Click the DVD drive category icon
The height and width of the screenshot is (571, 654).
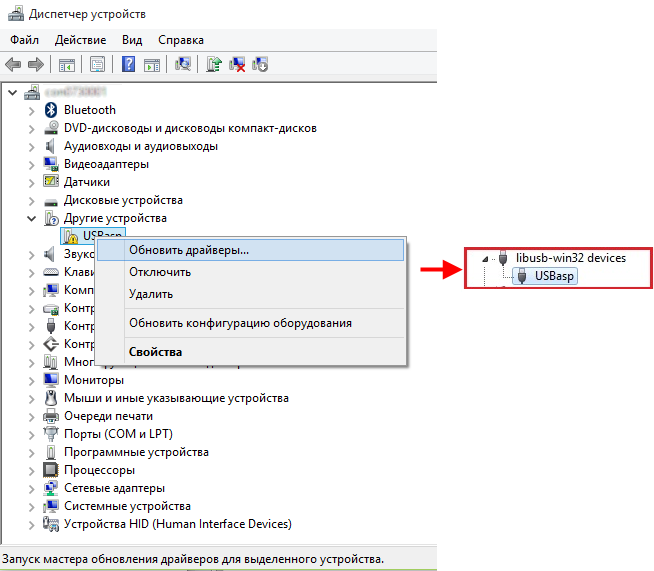51,128
